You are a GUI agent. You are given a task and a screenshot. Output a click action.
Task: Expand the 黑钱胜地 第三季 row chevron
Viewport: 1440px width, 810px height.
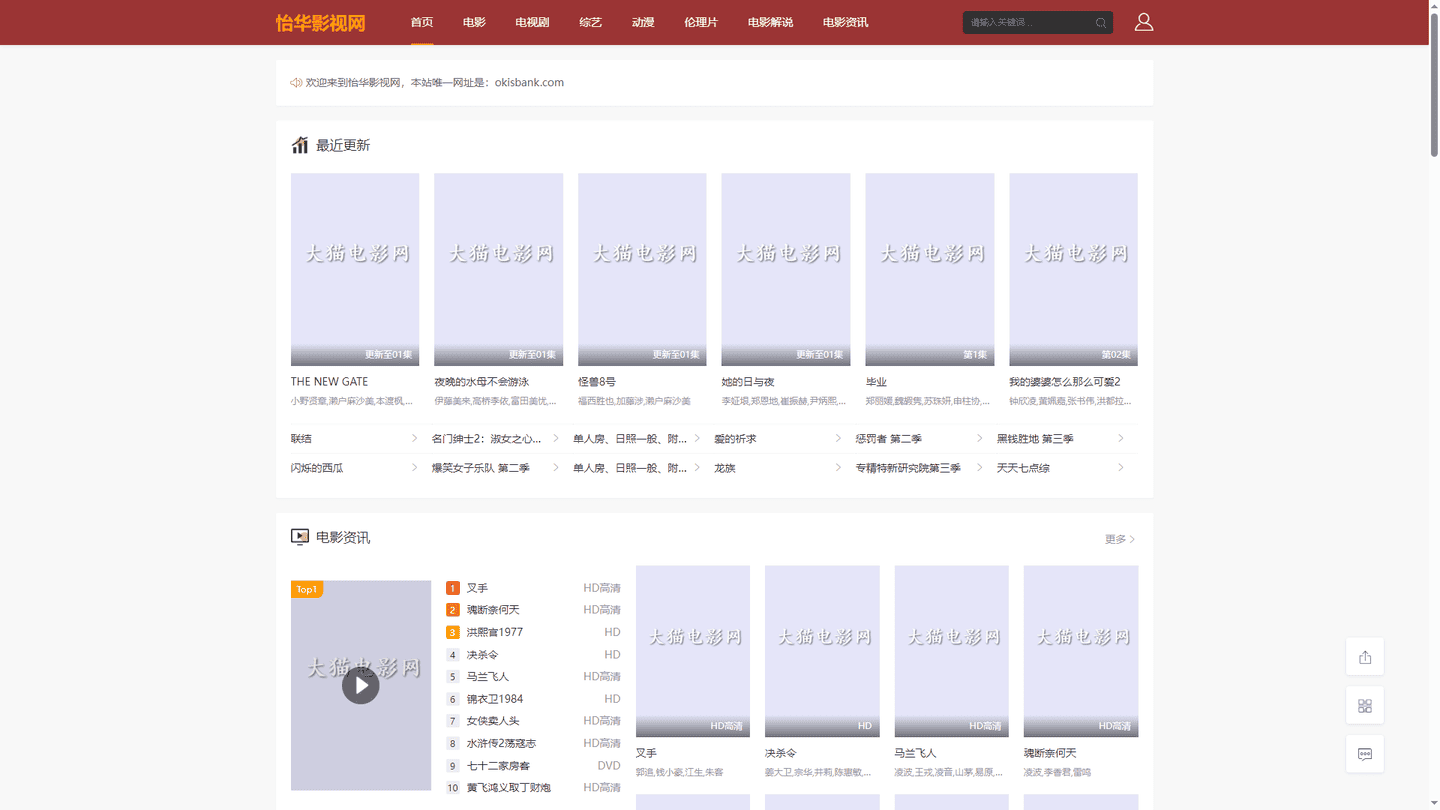tap(1120, 438)
